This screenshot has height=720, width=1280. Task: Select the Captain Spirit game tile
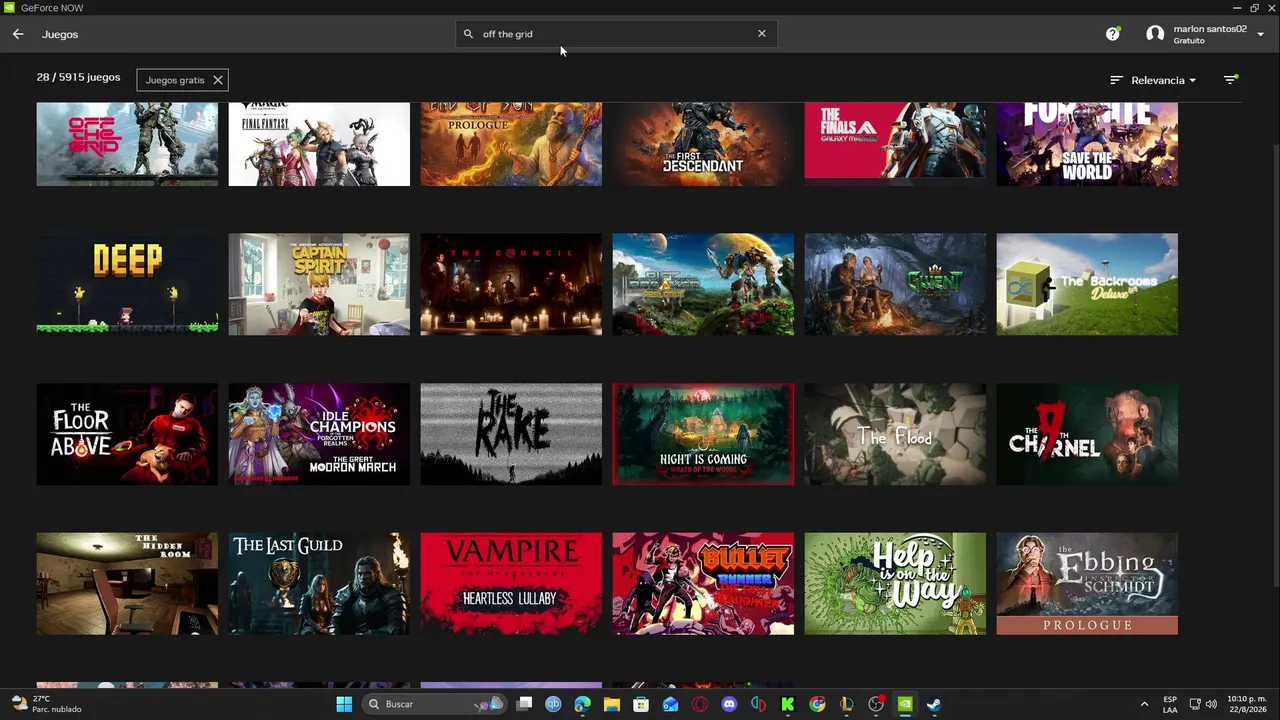pyautogui.click(x=319, y=285)
